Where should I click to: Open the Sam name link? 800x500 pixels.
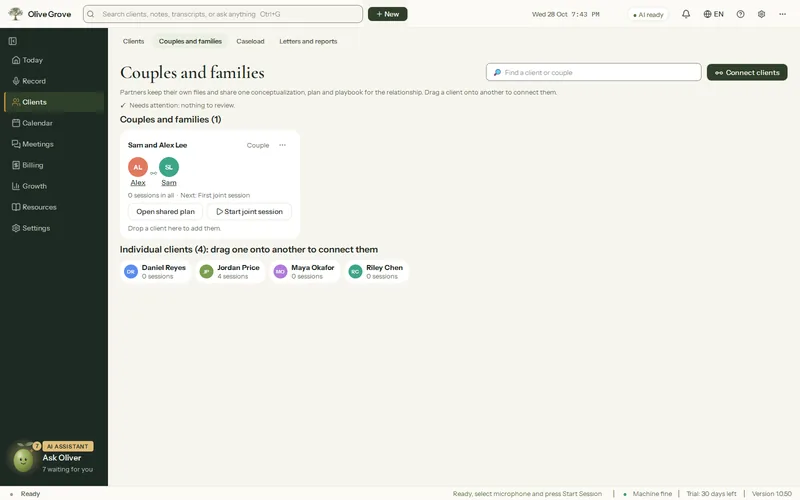[169, 183]
